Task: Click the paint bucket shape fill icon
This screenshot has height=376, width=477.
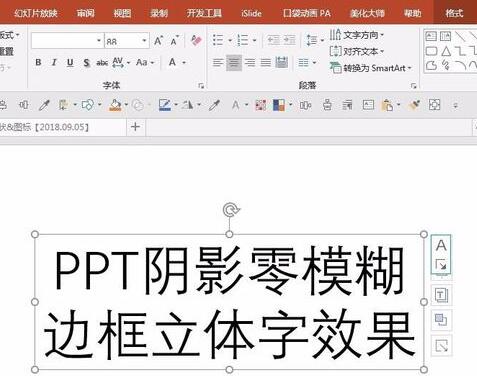Action: 115,105
